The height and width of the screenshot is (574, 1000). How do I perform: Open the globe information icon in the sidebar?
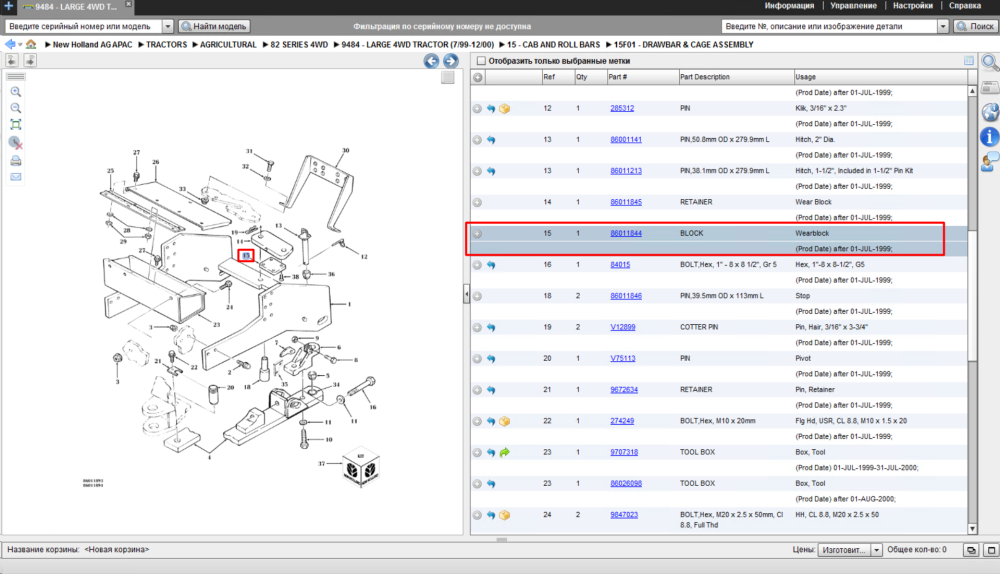[990, 112]
